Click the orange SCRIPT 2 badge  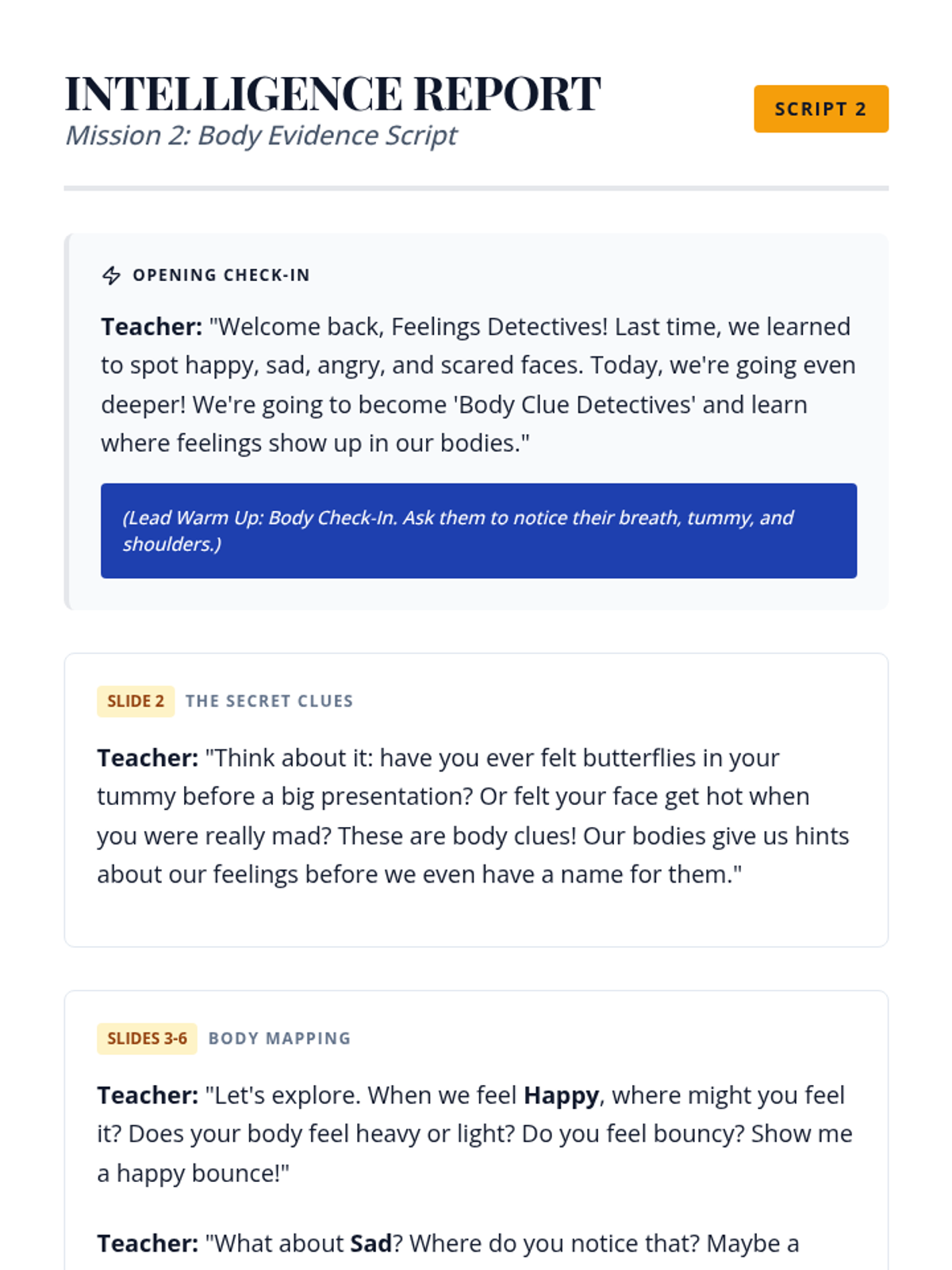[x=820, y=109]
